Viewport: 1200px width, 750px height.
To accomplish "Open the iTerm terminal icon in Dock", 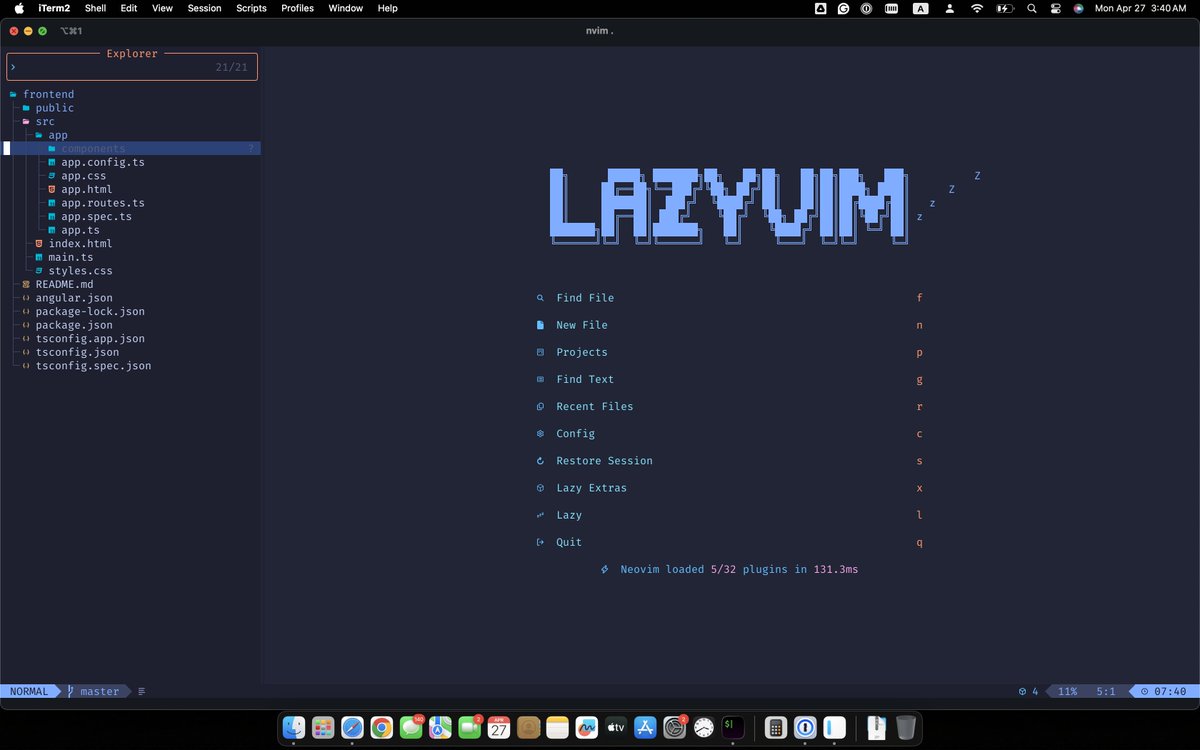I will (733, 728).
